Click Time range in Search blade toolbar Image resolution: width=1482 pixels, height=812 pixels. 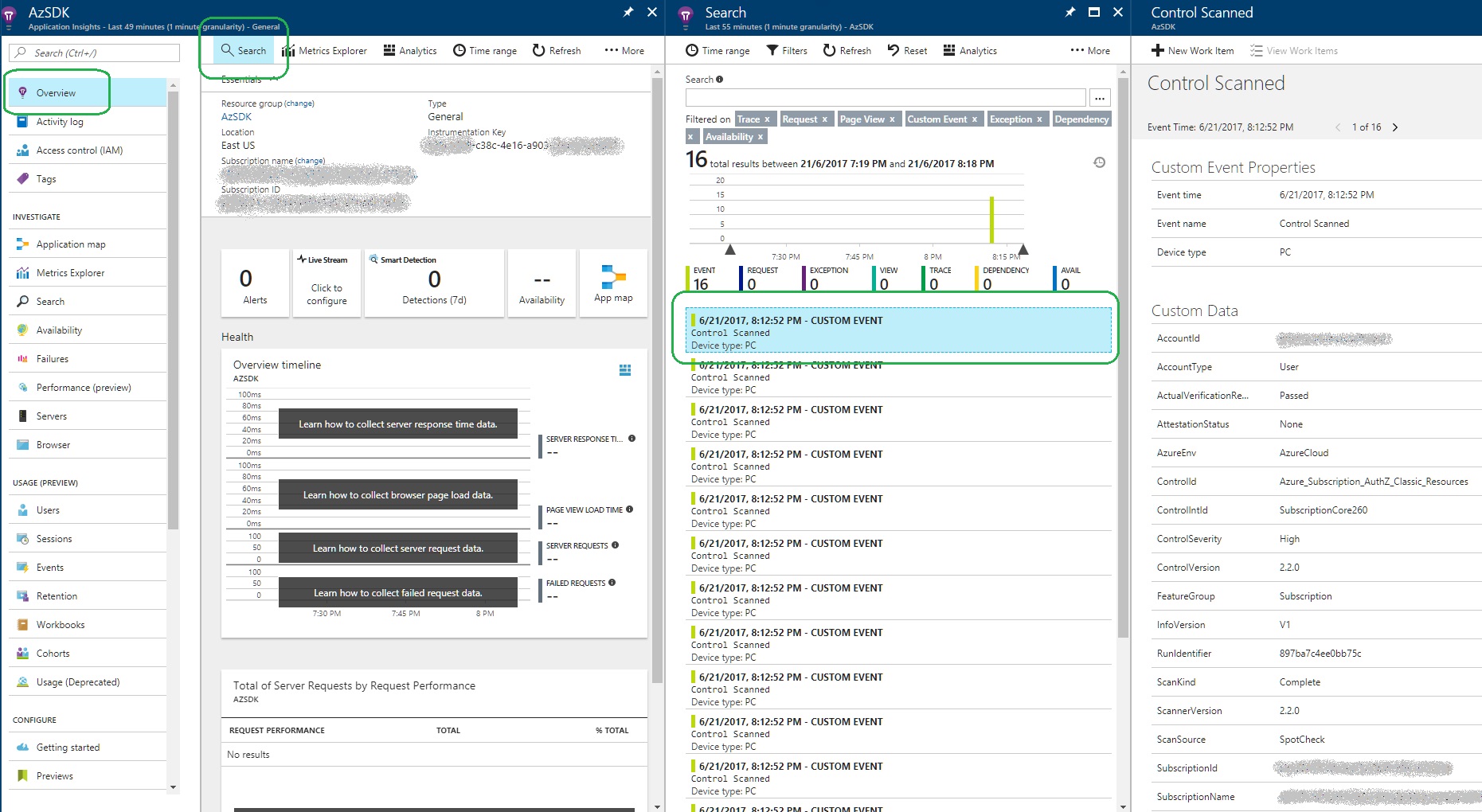point(718,51)
